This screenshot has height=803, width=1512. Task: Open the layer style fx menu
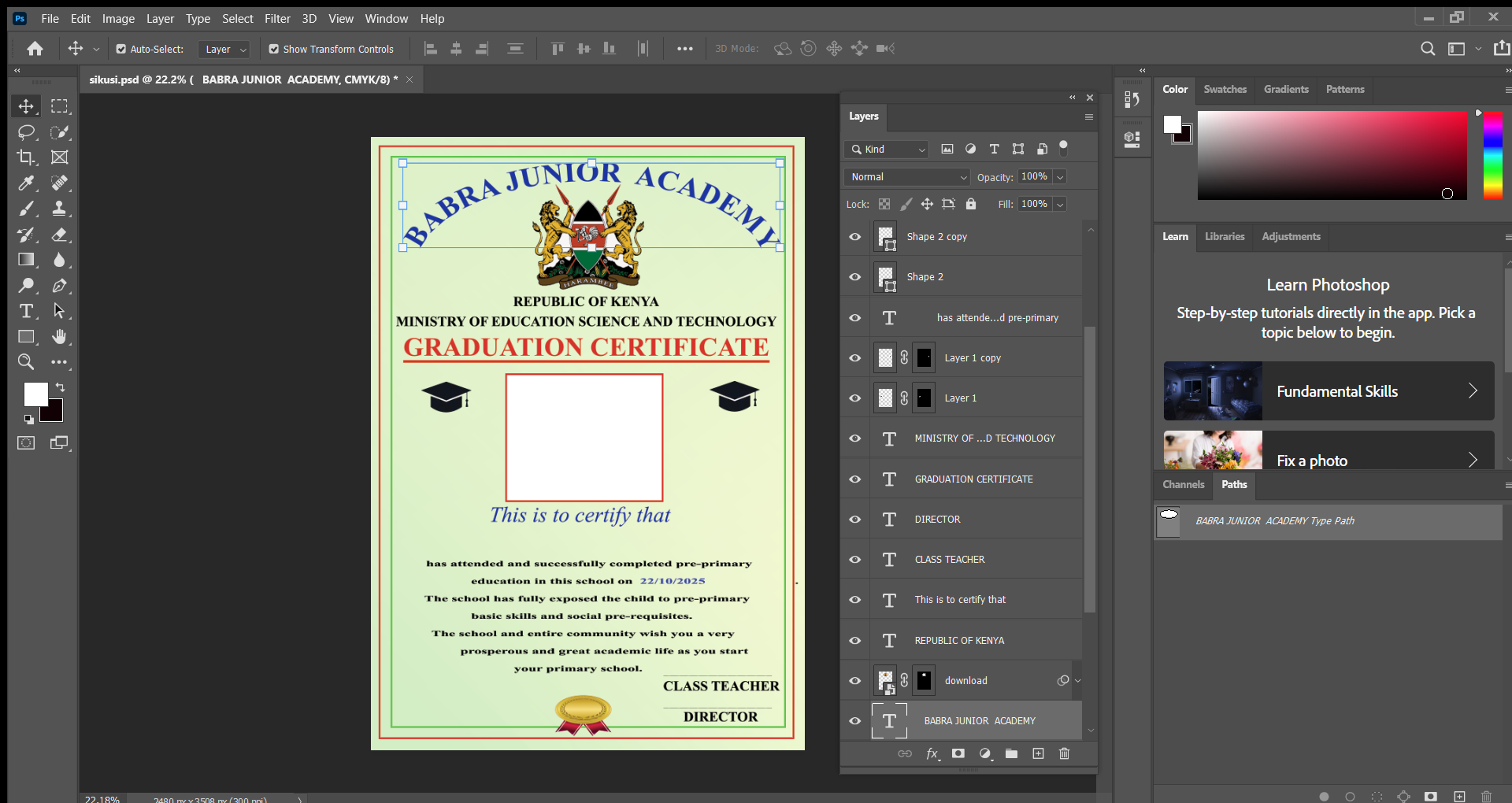coord(932,754)
